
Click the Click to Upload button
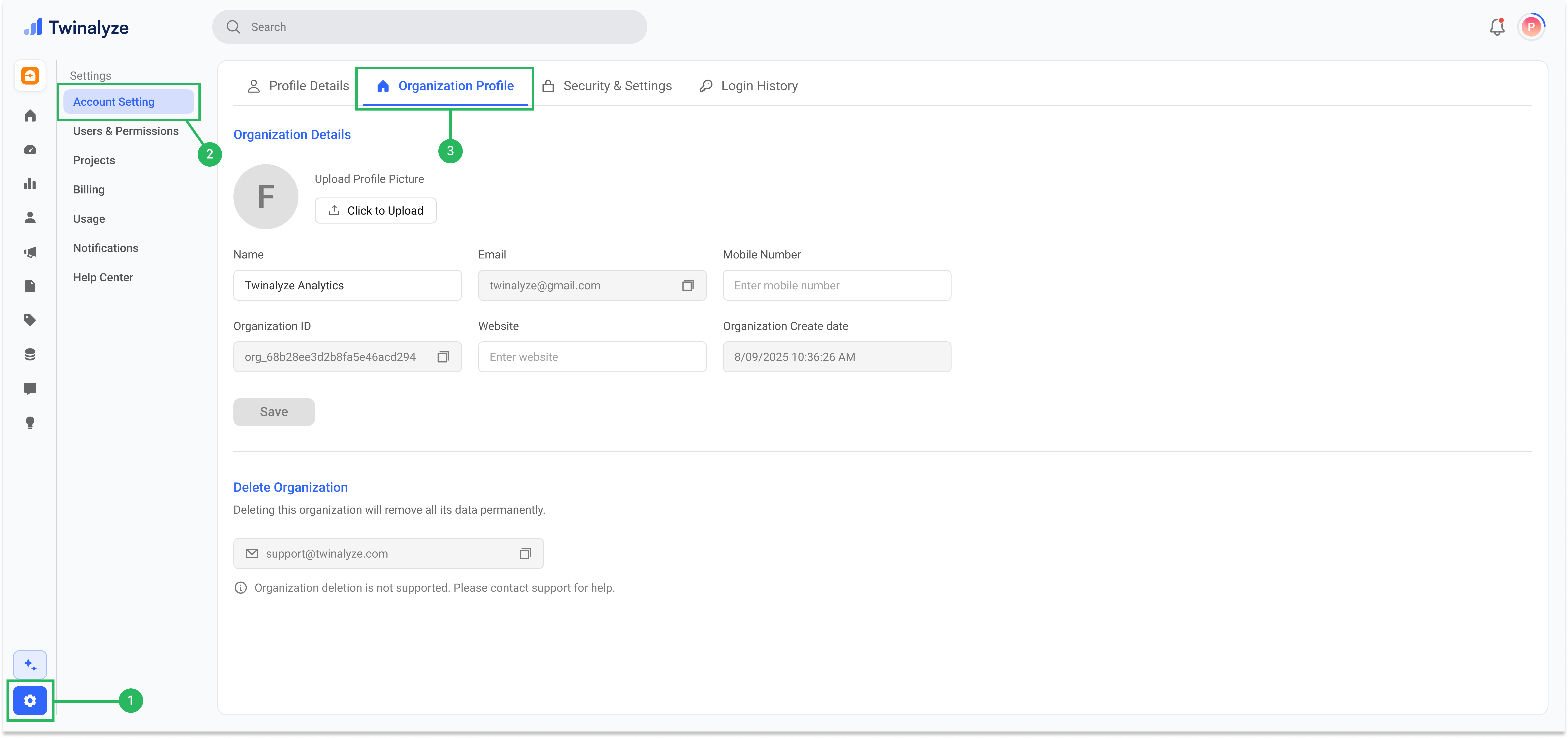click(x=376, y=211)
